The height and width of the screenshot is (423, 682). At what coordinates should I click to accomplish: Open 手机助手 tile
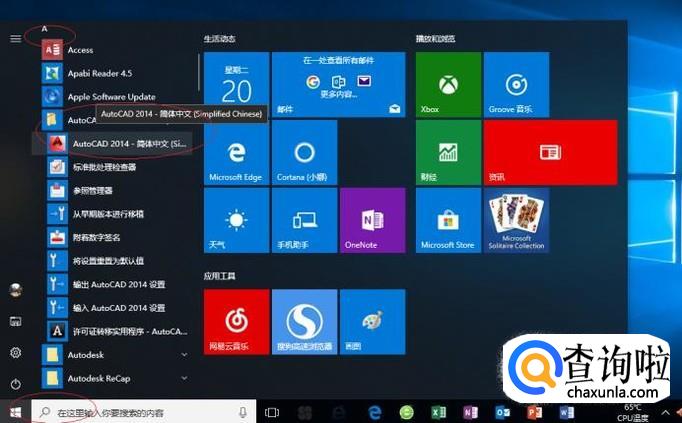[x=304, y=220]
